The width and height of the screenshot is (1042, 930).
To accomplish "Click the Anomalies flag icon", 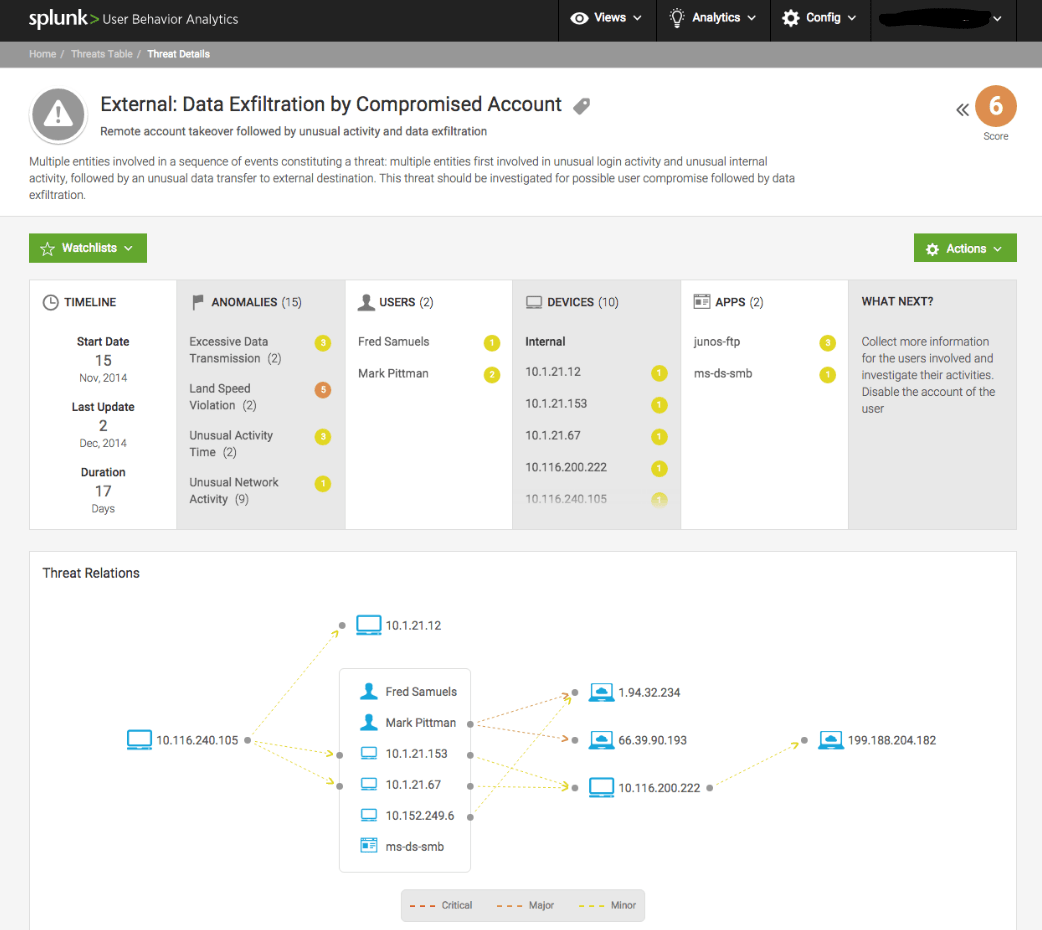I will click(x=197, y=302).
